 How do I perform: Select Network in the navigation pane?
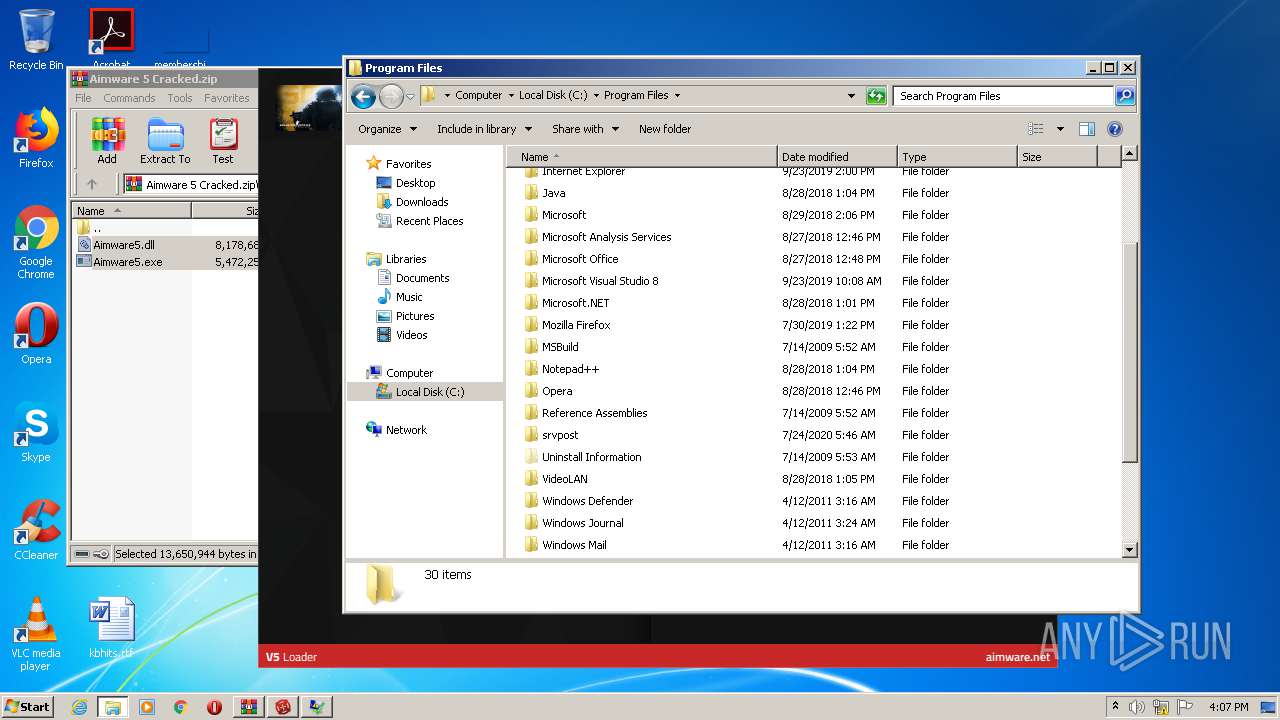[x=406, y=430]
